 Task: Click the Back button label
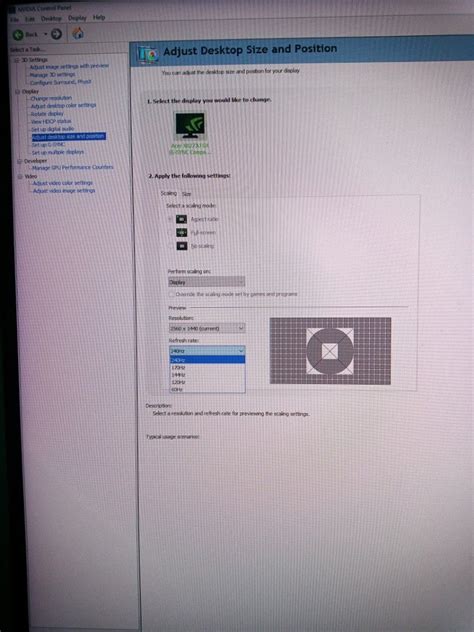(x=31, y=35)
